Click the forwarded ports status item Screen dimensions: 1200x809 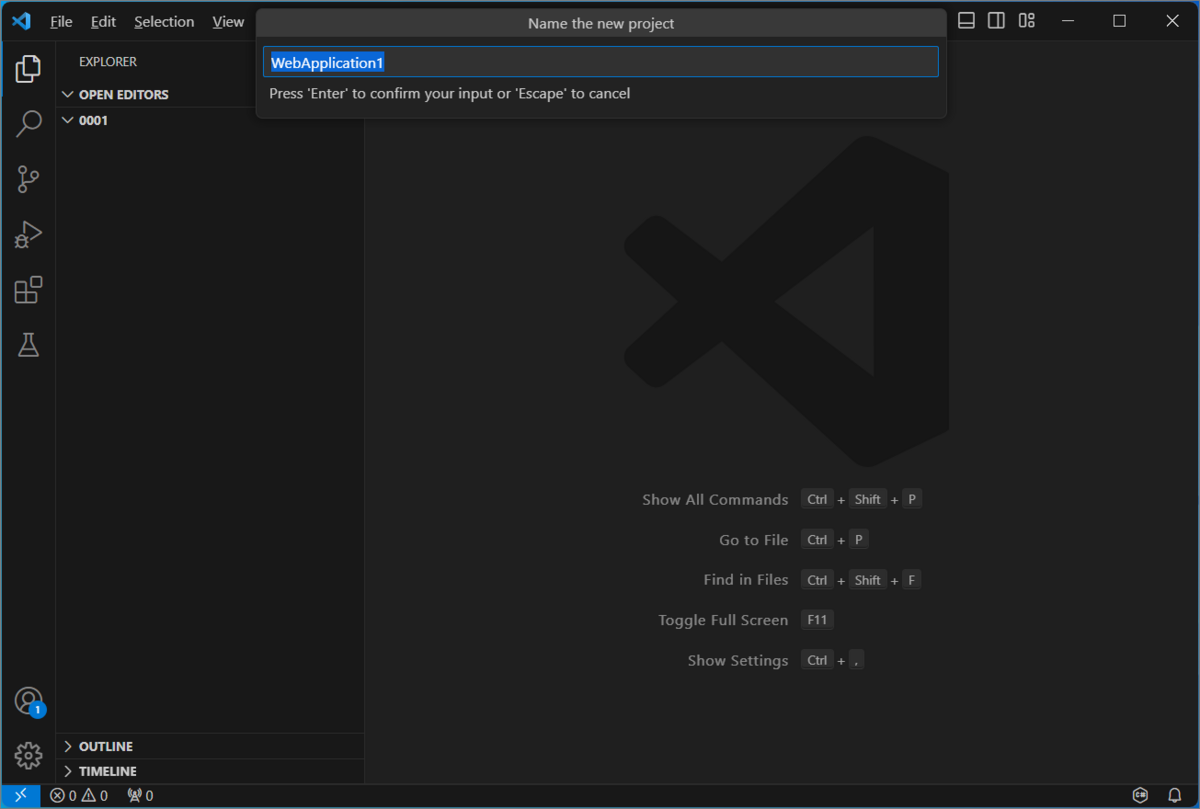140,796
